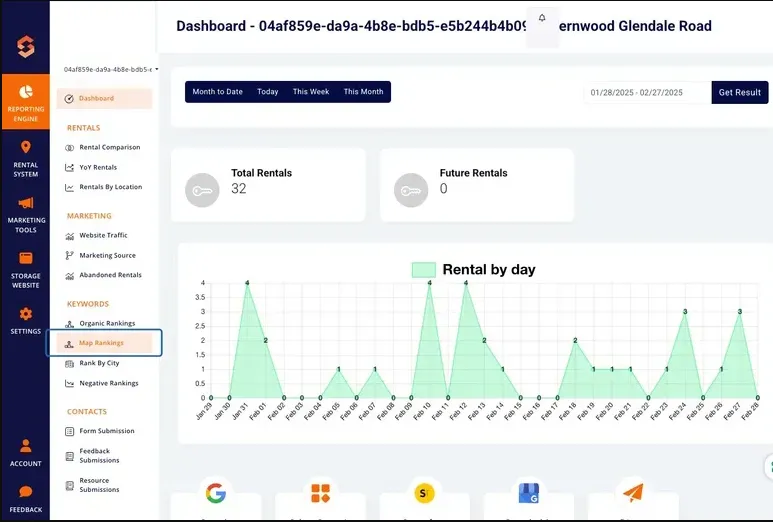Open the Reporting Engine section
This screenshot has width=773, height=522.
[26, 102]
